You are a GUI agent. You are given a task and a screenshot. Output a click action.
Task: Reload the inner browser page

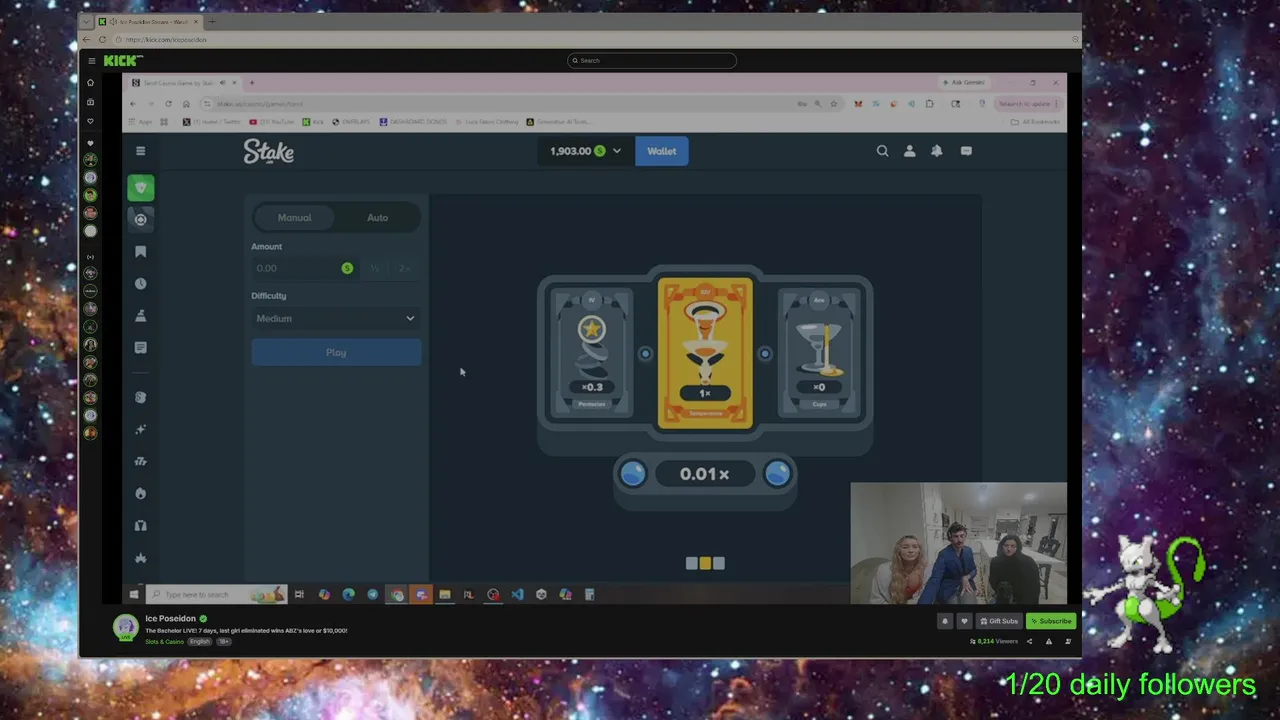tap(168, 104)
